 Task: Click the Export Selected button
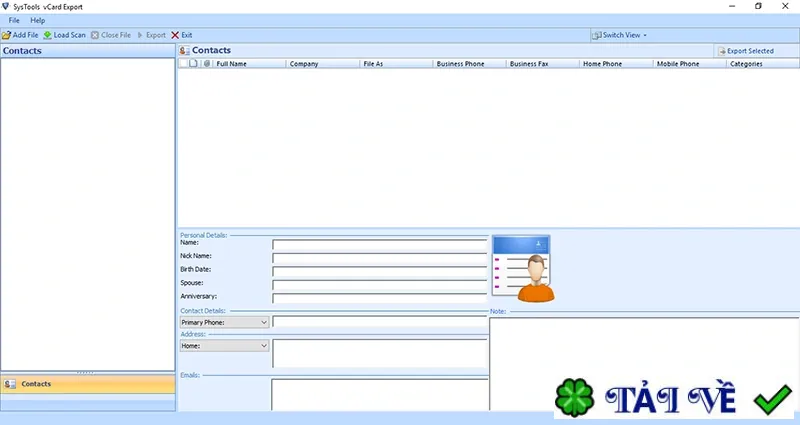(746, 51)
